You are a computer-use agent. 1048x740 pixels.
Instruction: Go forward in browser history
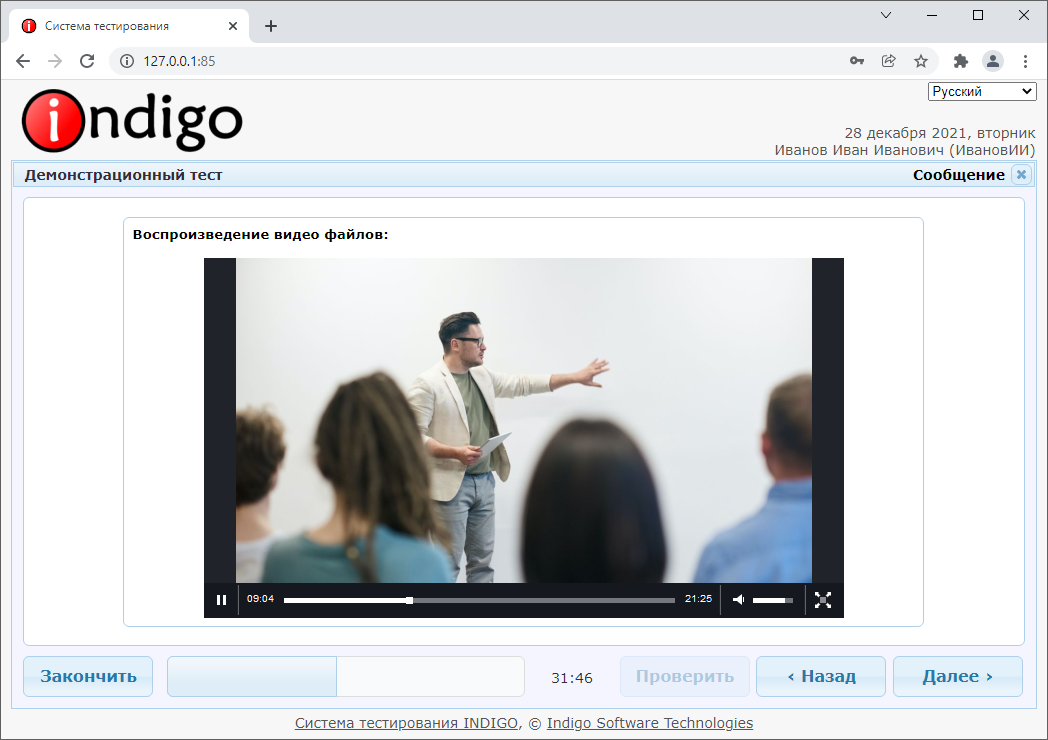click(55, 61)
